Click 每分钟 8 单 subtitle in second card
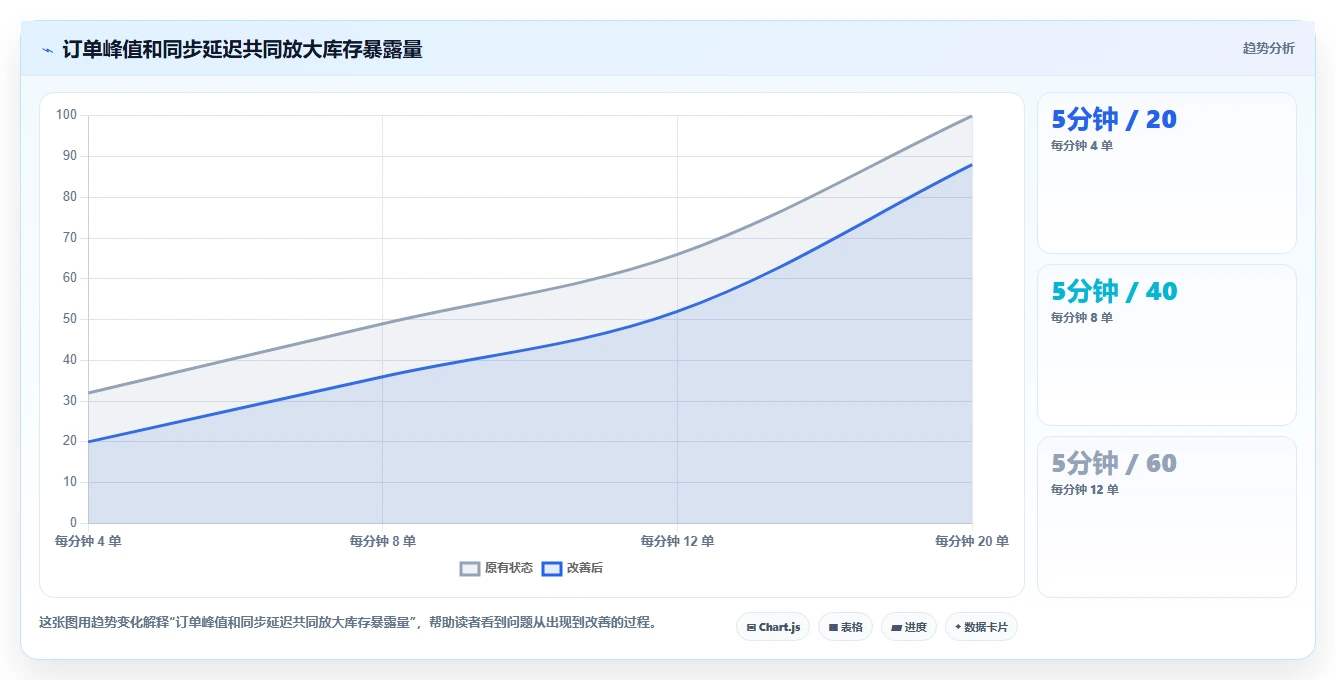The width and height of the screenshot is (1336, 680). tap(1082, 317)
